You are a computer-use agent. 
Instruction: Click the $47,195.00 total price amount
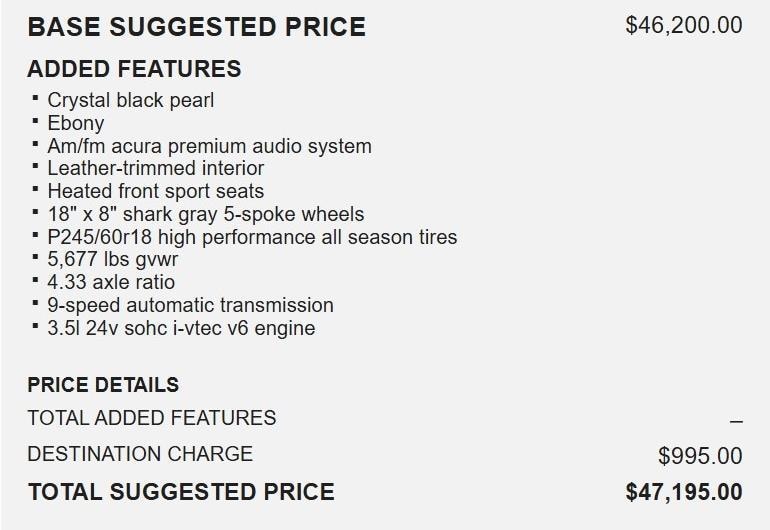pos(683,492)
